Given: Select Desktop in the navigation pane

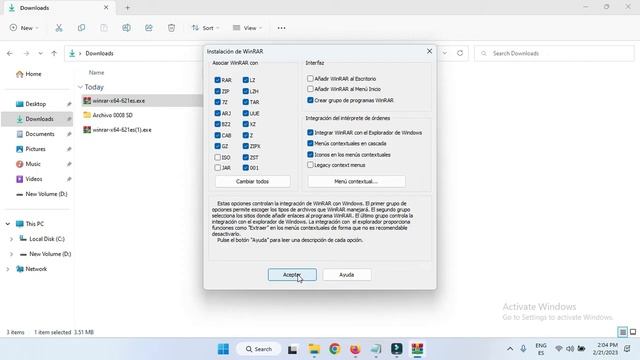Looking at the screenshot, I should click(x=37, y=104).
